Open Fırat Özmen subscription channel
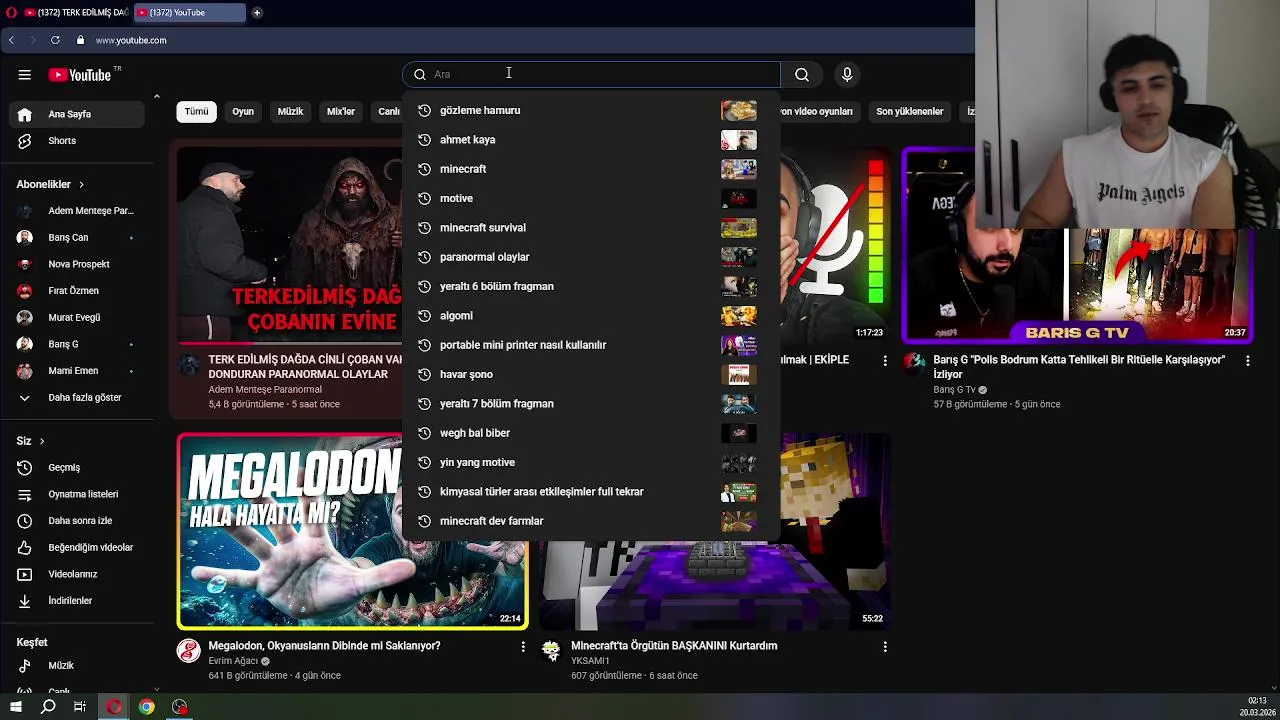This screenshot has height=720, width=1280. (76, 291)
